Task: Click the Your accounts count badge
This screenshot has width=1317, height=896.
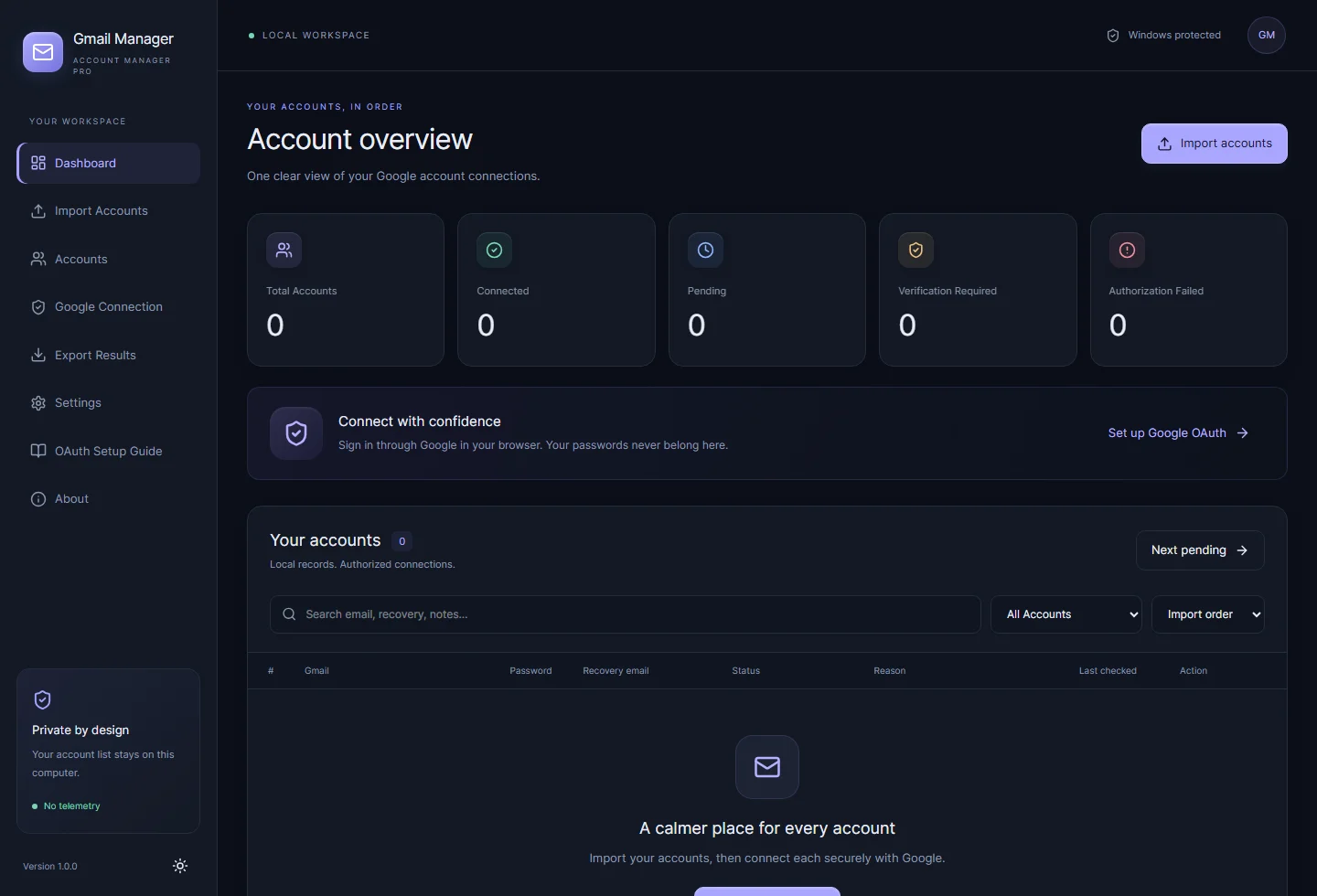Action: point(402,541)
